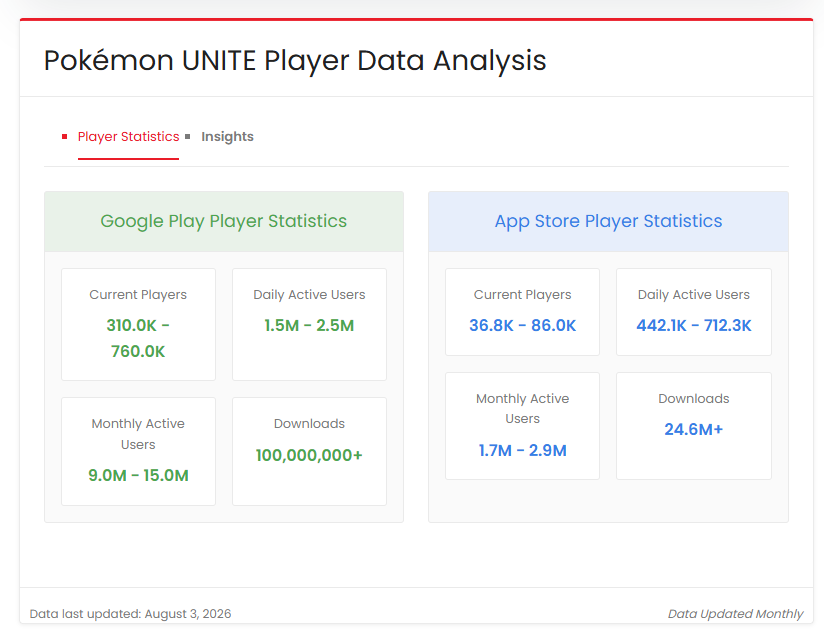The image size is (824, 629).
Task: Switch to the Insights tab
Action: tap(227, 137)
